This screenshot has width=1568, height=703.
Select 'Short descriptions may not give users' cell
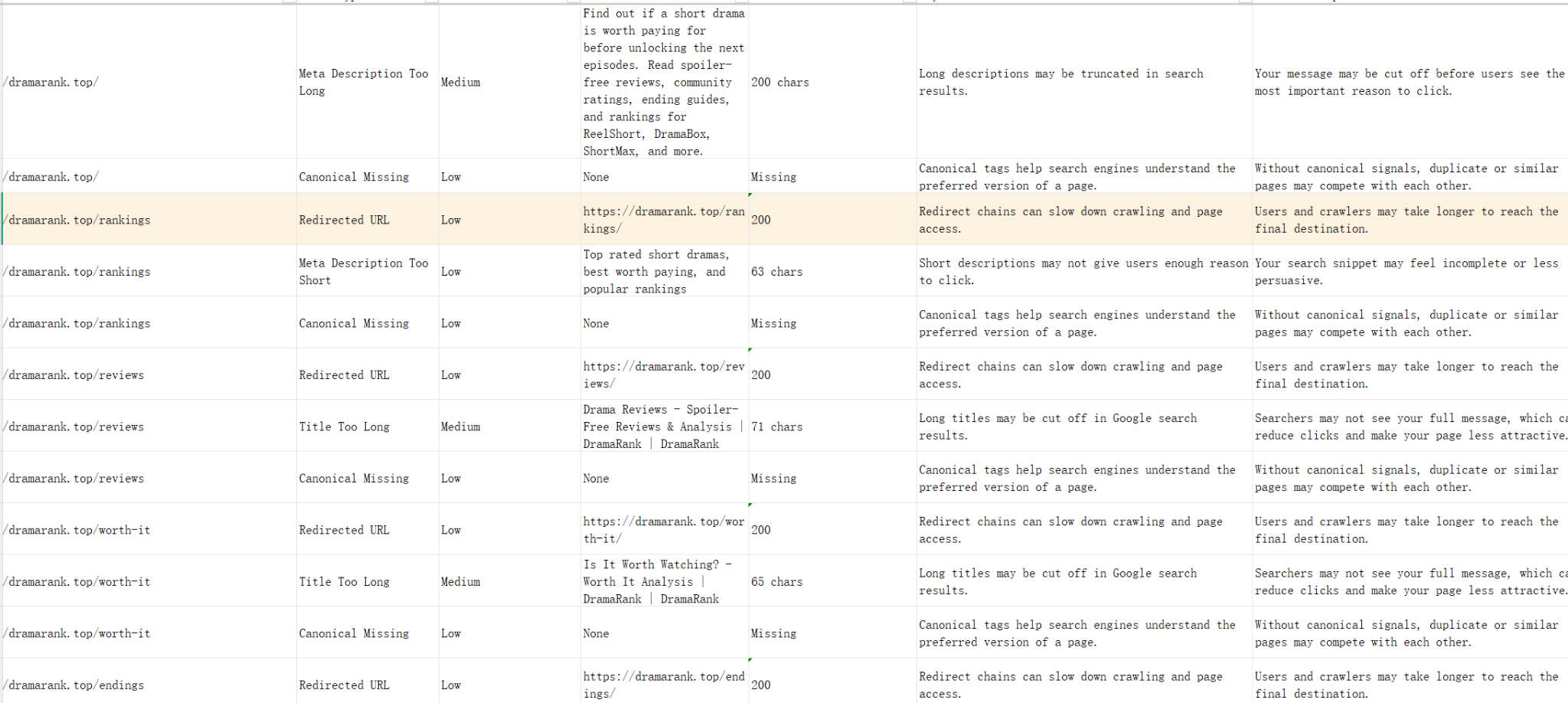pos(1083,272)
